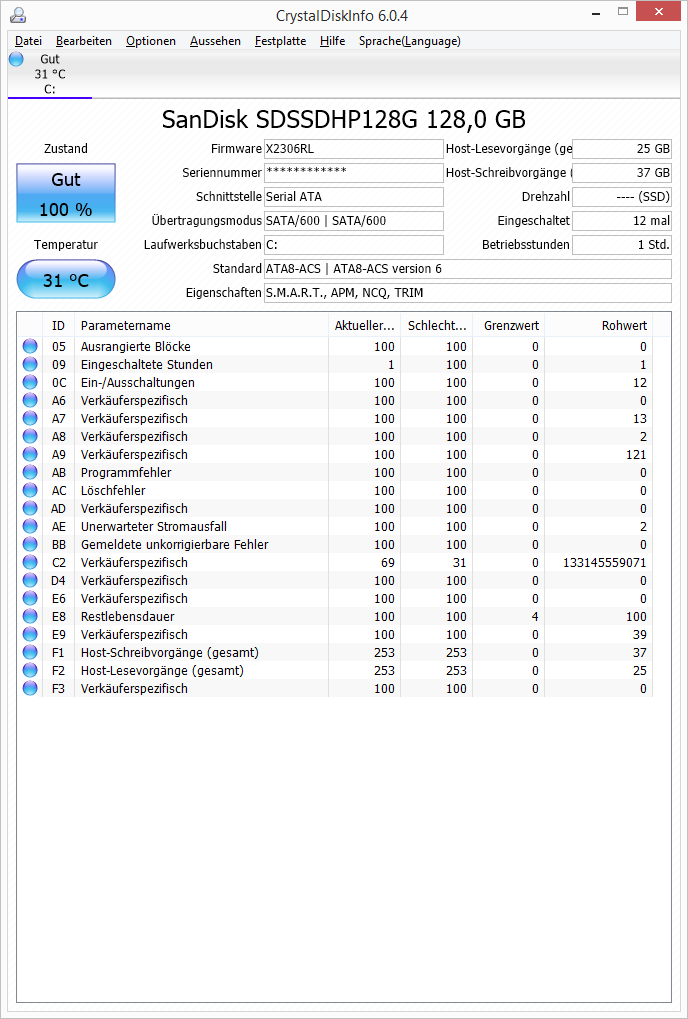Image resolution: width=688 pixels, height=1019 pixels.
Task: Click current value 69 in row C2
Action: [x=388, y=563]
